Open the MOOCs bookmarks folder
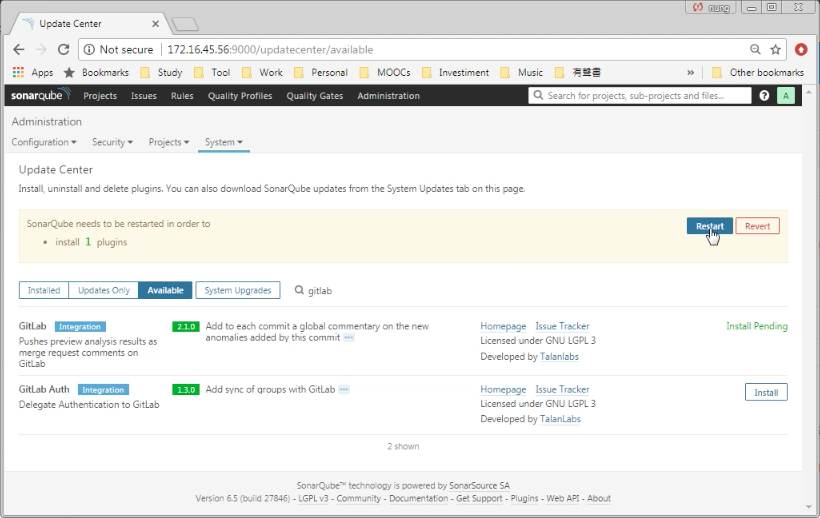This screenshot has height=518, width=820. coord(385,73)
